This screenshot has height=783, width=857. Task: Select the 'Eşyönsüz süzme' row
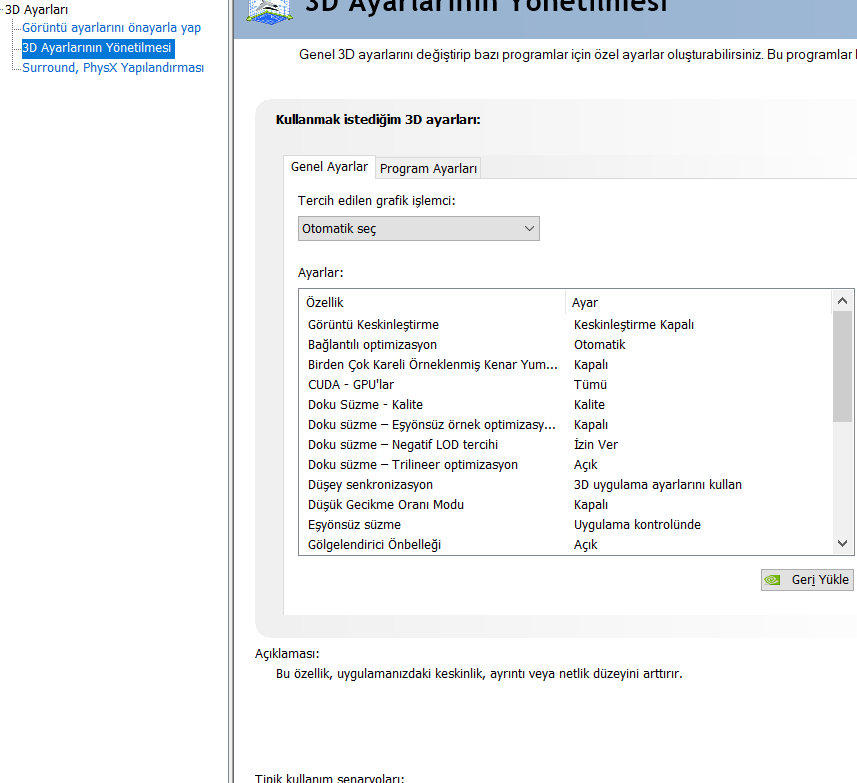(566, 525)
